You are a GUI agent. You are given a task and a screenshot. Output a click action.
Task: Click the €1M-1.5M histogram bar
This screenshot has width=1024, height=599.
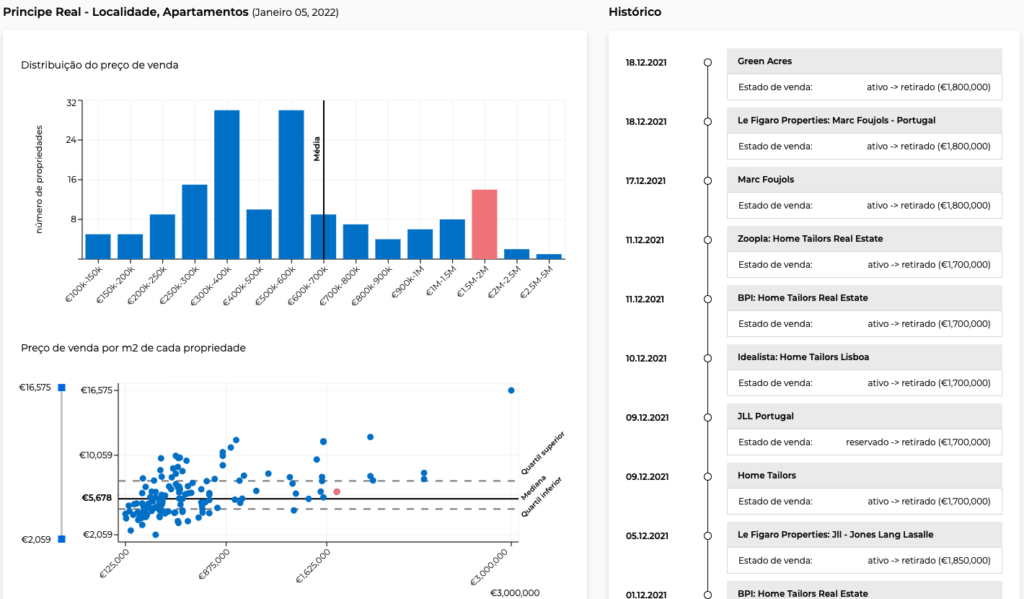tap(453, 239)
